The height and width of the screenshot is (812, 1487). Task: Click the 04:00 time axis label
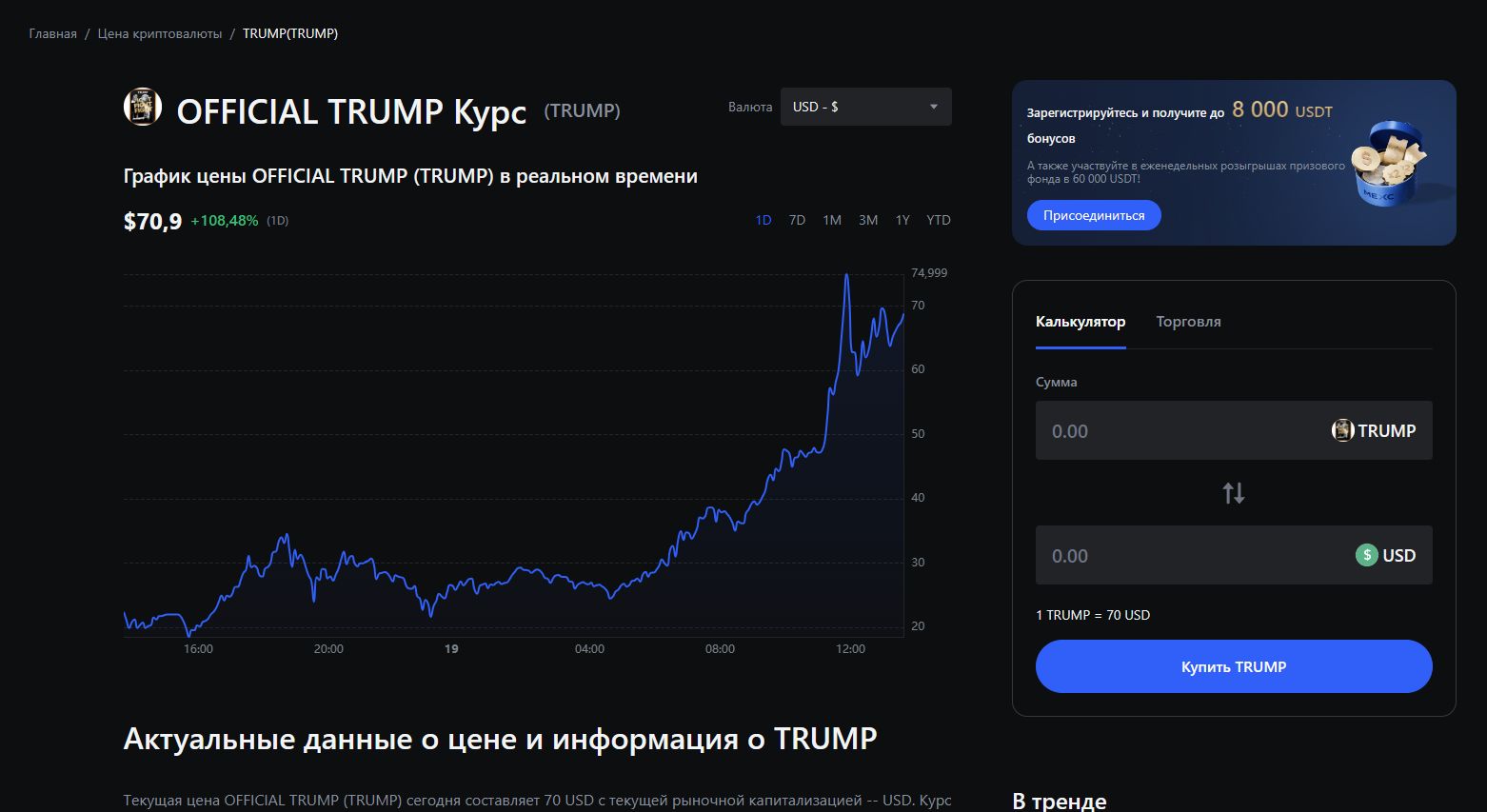(589, 649)
